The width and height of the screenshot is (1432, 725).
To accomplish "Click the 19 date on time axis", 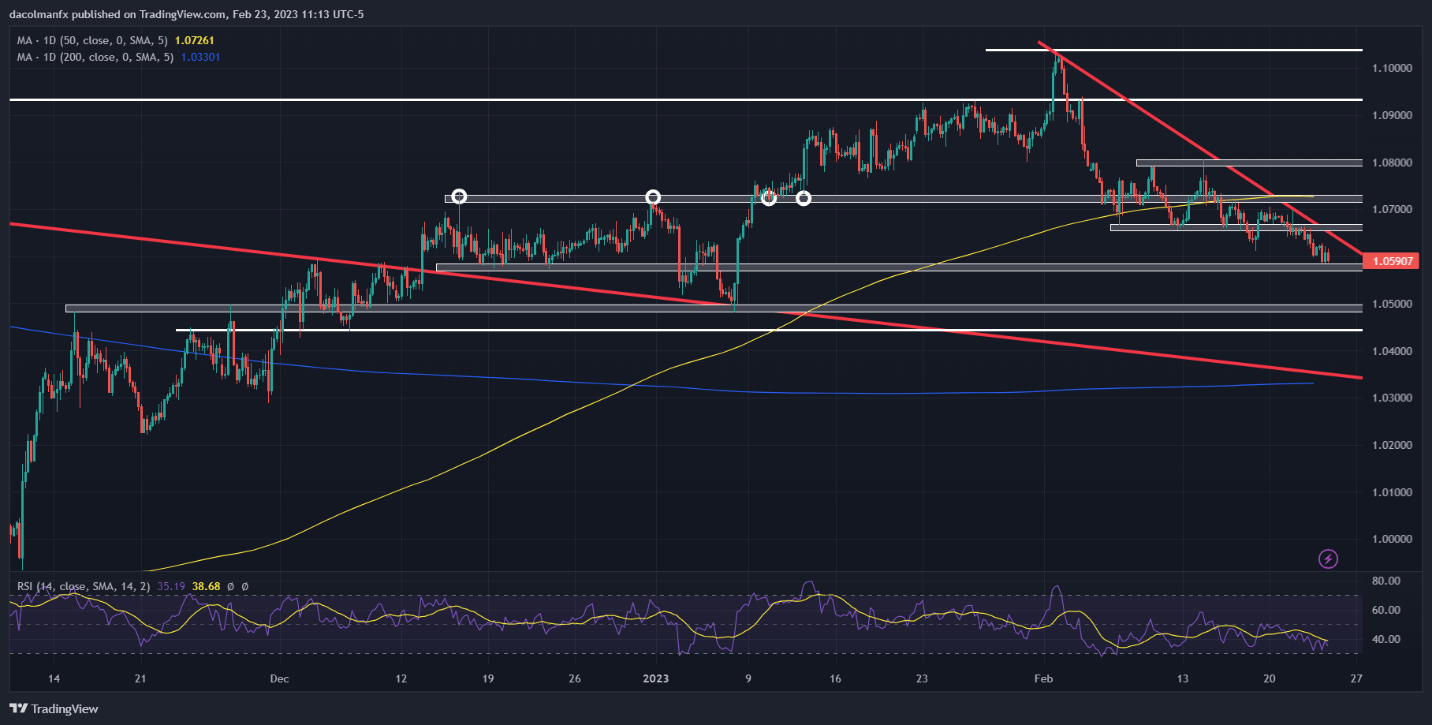I will click(x=487, y=678).
